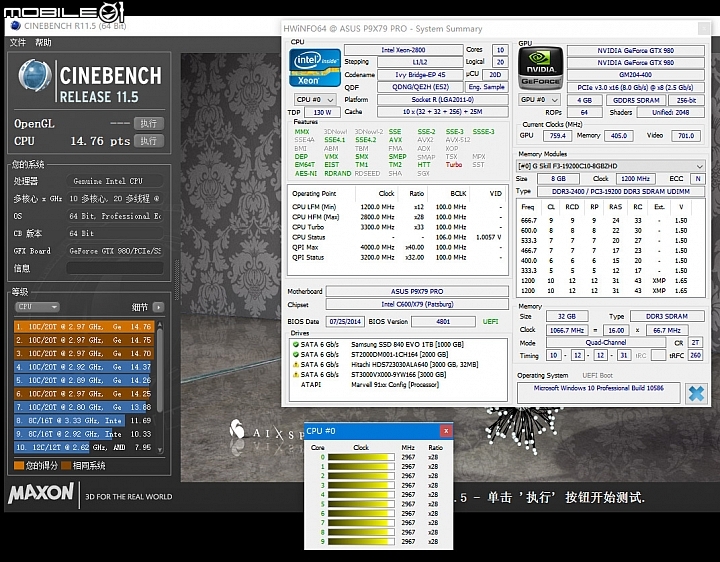Click the ranking list vertical scrollbar
720x562 pixels.
click(x=160, y=370)
